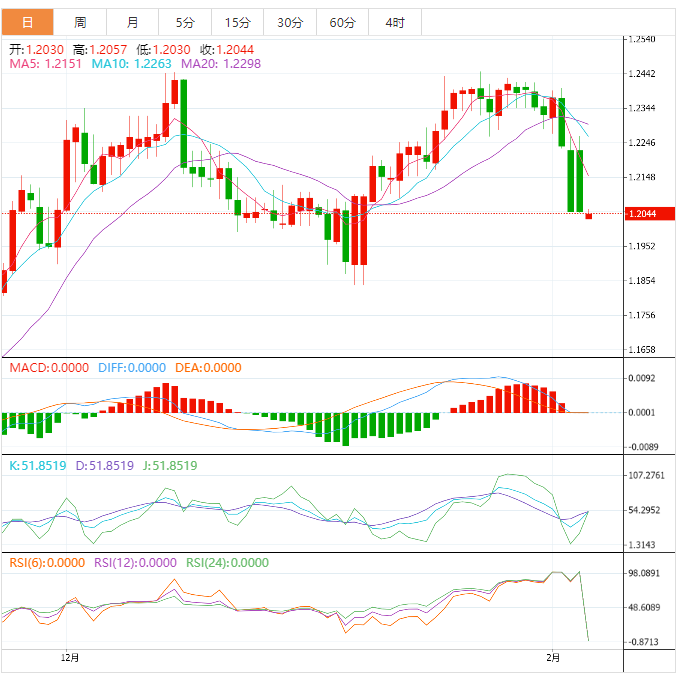Viewport: 680px width, 682px height.
Task: Click the MA5 indicator label
Action: pos(46,63)
